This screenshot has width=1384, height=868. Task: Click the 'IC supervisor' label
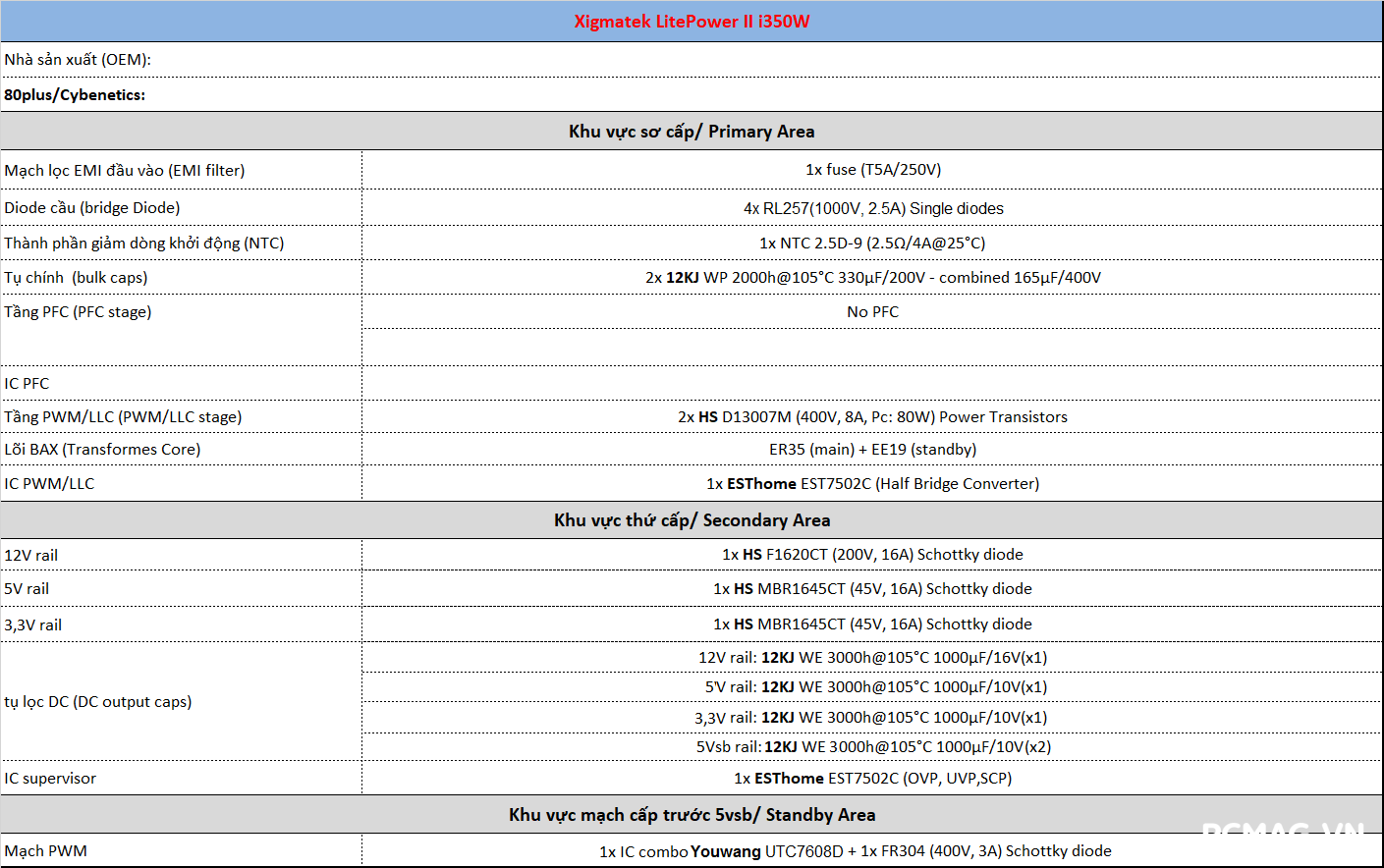pyautogui.click(x=50, y=779)
